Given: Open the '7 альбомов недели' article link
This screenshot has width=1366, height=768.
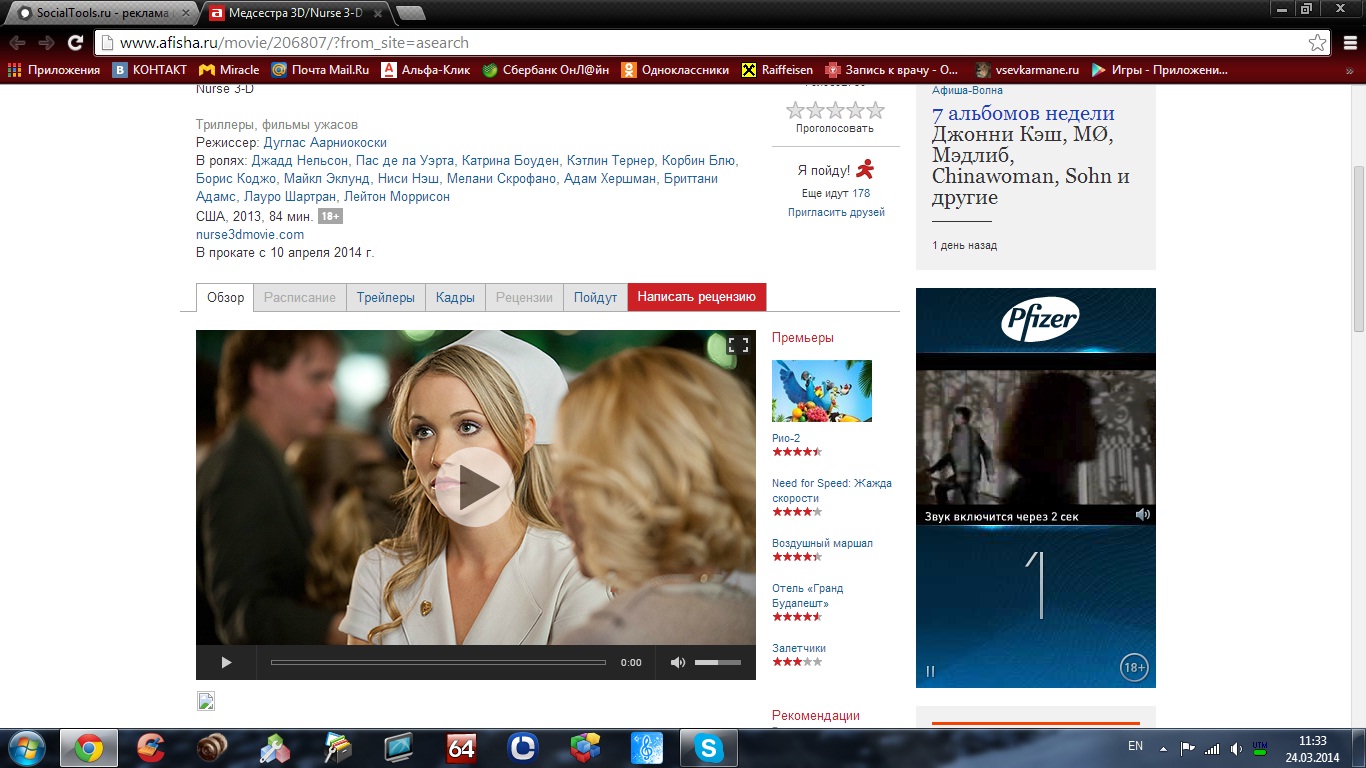Looking at the screenshot, I should tap(1023, 113).
